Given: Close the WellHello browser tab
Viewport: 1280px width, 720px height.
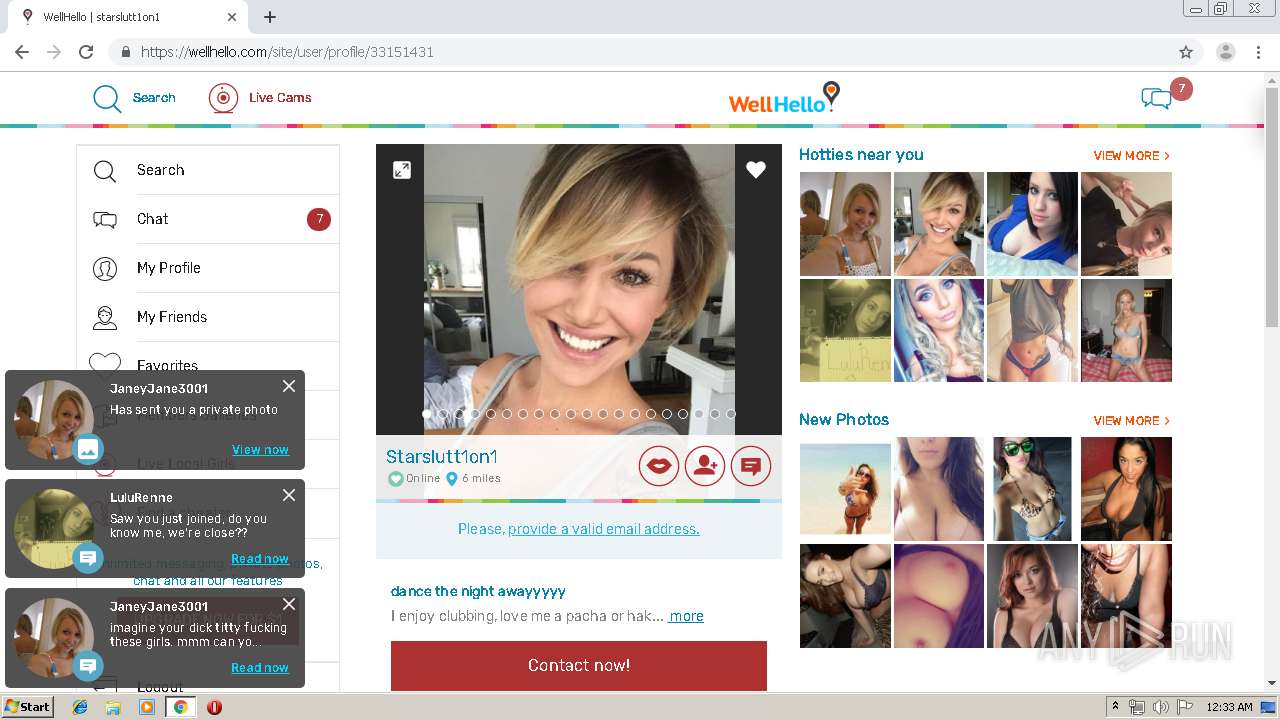Looking at the screenshot, I should (x=232, y=17).
